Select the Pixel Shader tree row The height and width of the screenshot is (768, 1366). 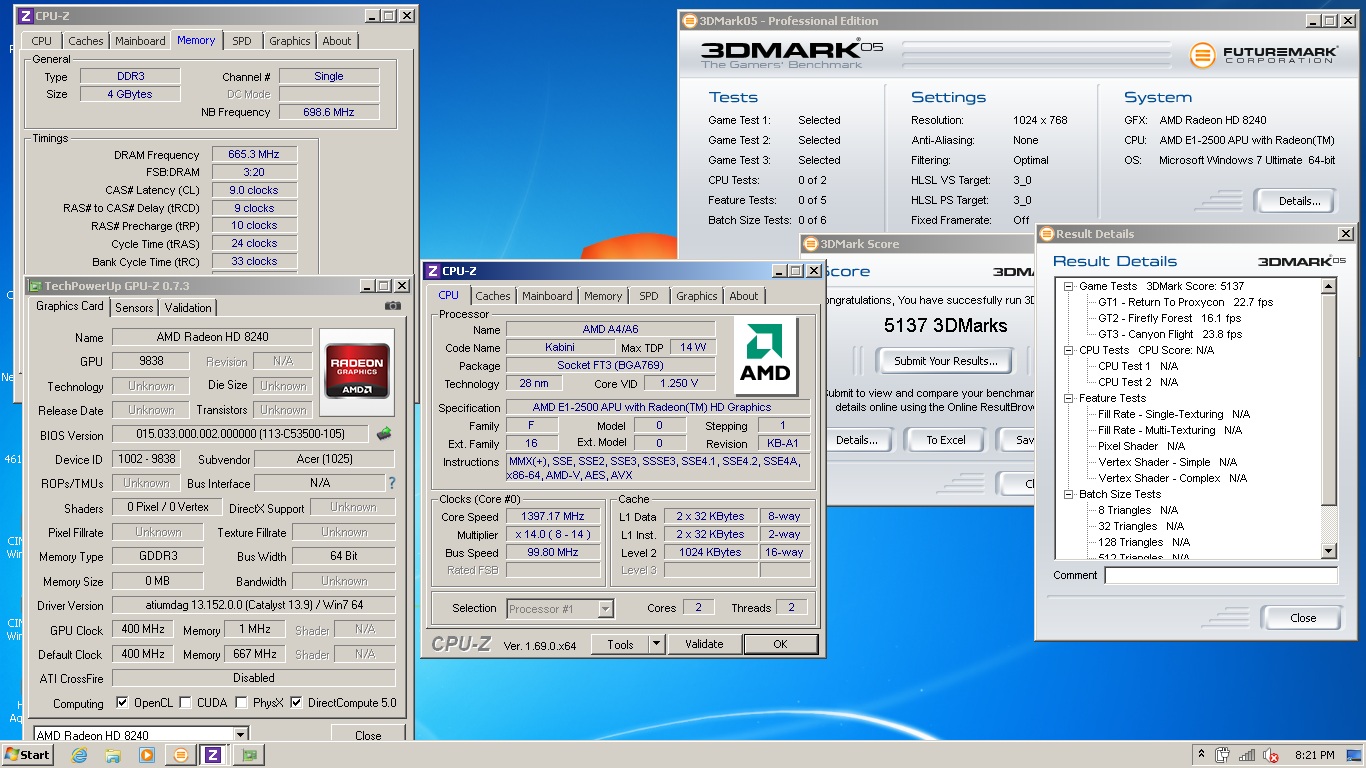pos(1141,446)
